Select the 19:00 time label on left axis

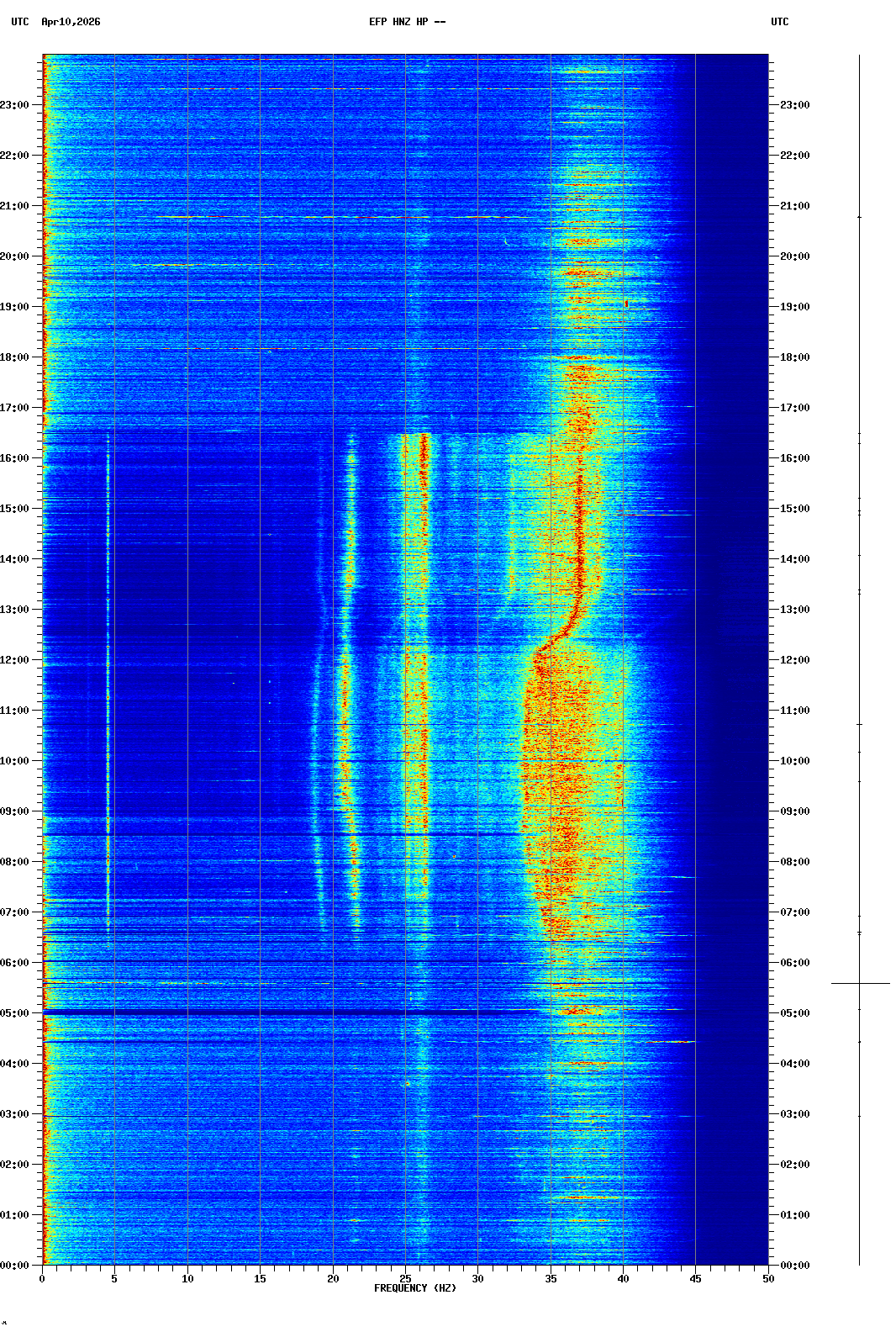pyautogui.click(x=15, y=307)
